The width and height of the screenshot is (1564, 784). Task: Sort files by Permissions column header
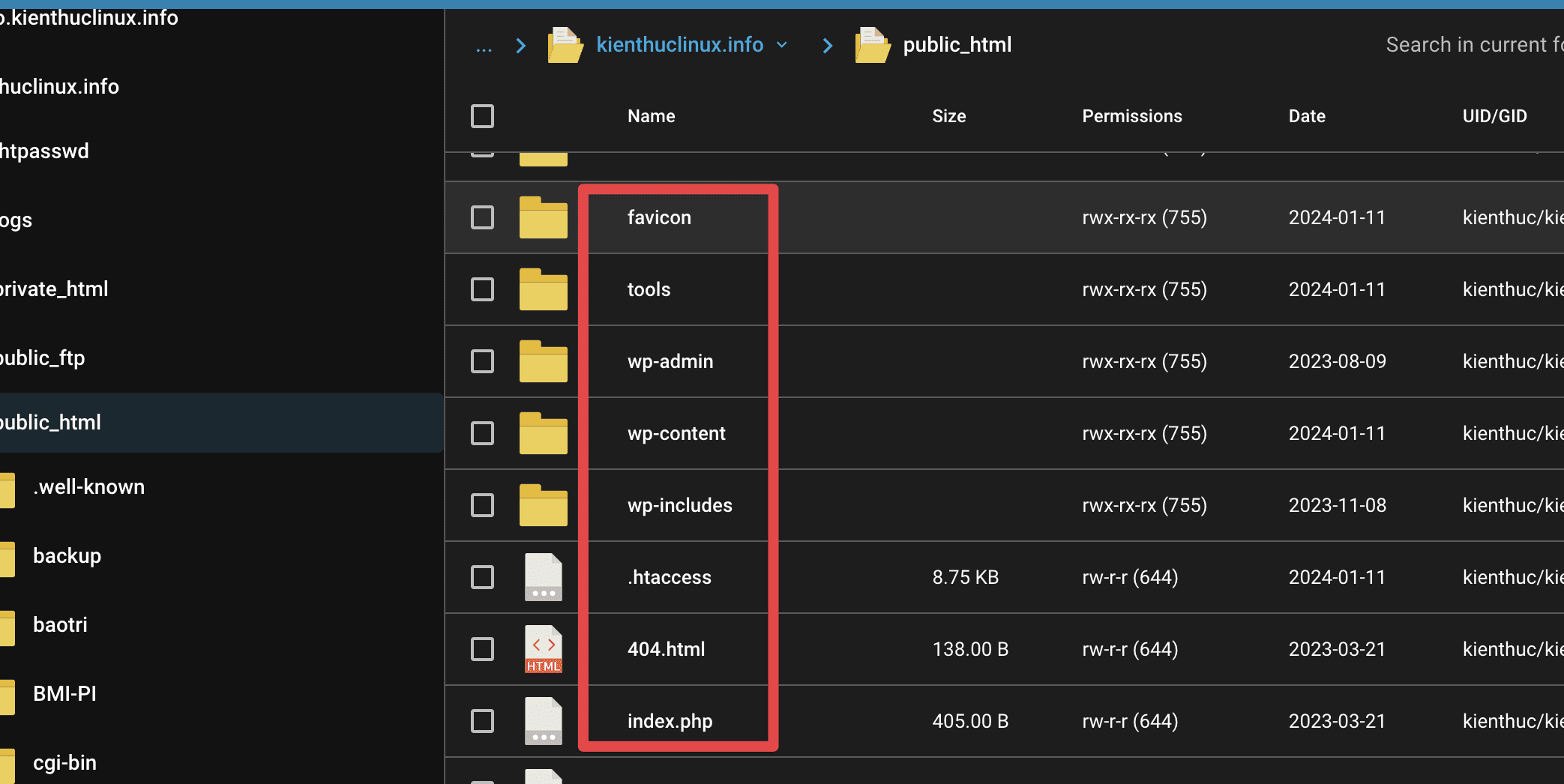coord(1131,116)
